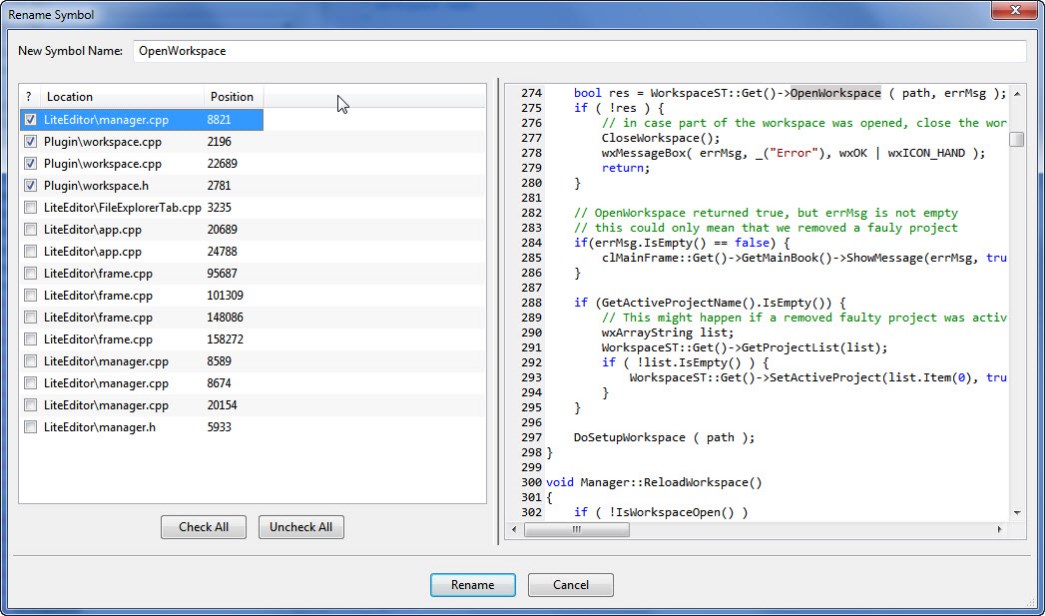Tick the checkbox for app.cpp position 20689
This screenshot has height=616, width=1045.
pos(30,230)
